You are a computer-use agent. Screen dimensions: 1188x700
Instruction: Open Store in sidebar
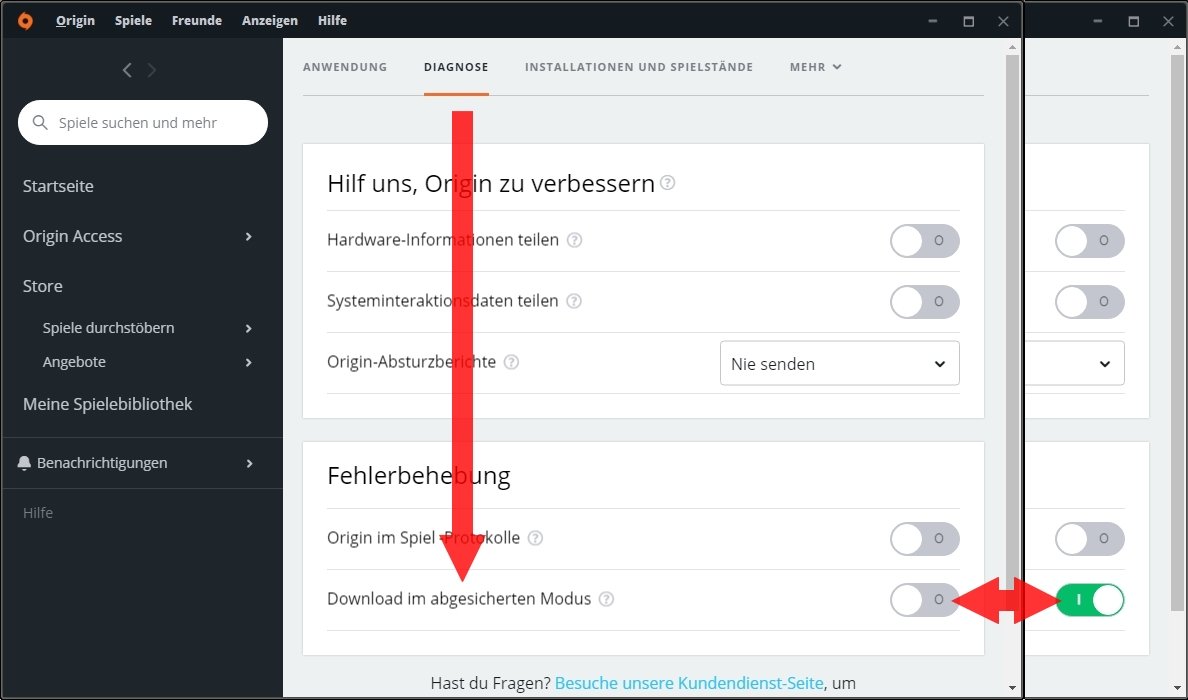coord(42,286)
